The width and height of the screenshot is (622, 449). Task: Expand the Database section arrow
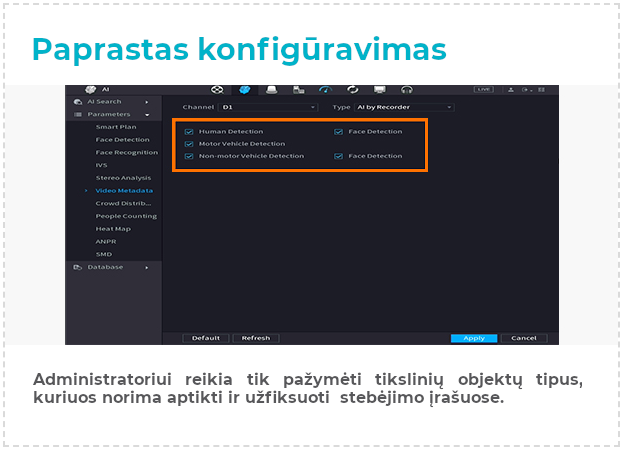click(147, 268)
